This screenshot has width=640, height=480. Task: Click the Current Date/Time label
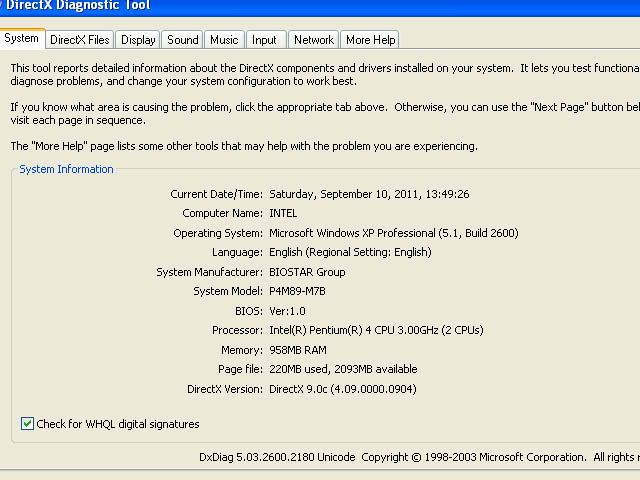(x=216, y=194)
